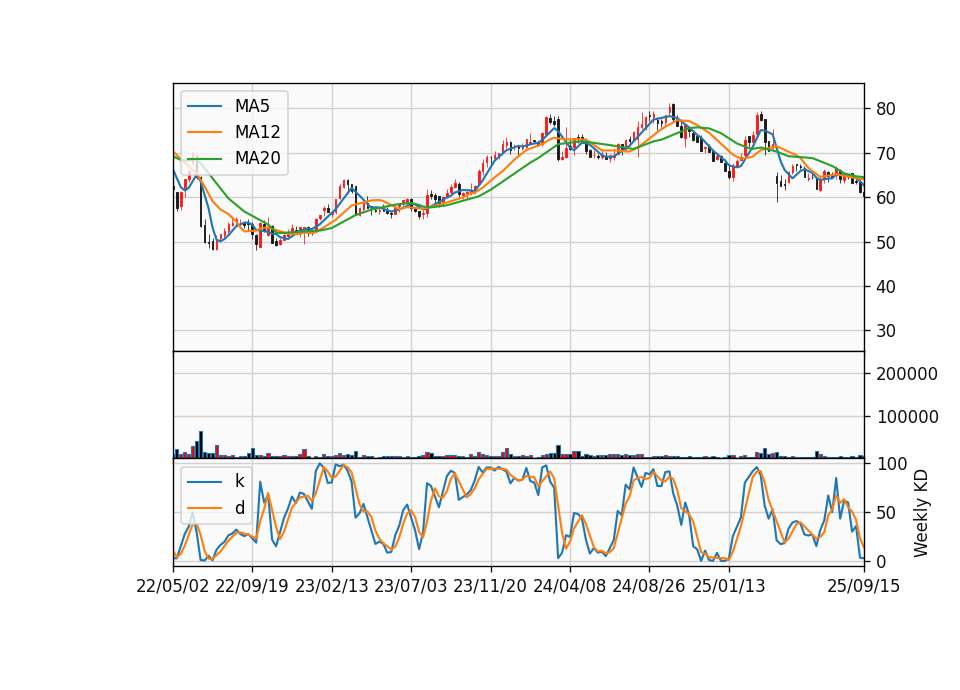Image resolution: width=960 pixels, height=690 pixels.
Task: Click the price axis value 80
Action: point(886,110)
